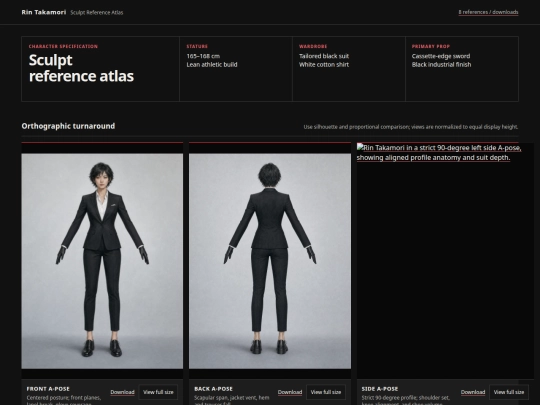Screen dimensions: 540x405
Task: Select the 'Black industrial finish' text
Action: (x=441, y=64)
